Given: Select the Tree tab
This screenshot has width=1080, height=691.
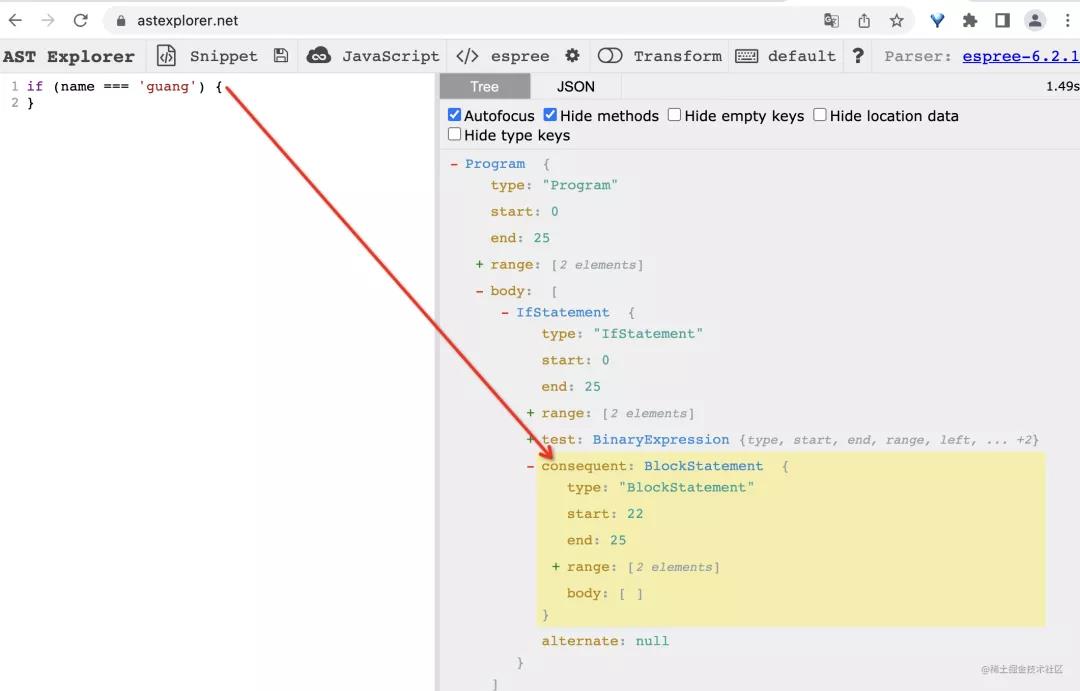Looking at the screenshot, I should coord(484,87).
